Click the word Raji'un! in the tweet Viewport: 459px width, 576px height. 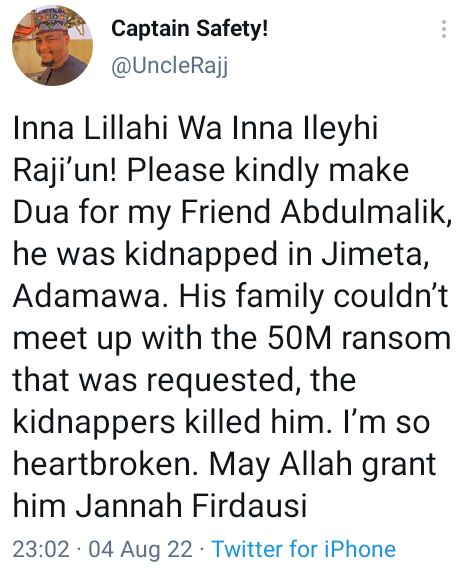point(65,170)
